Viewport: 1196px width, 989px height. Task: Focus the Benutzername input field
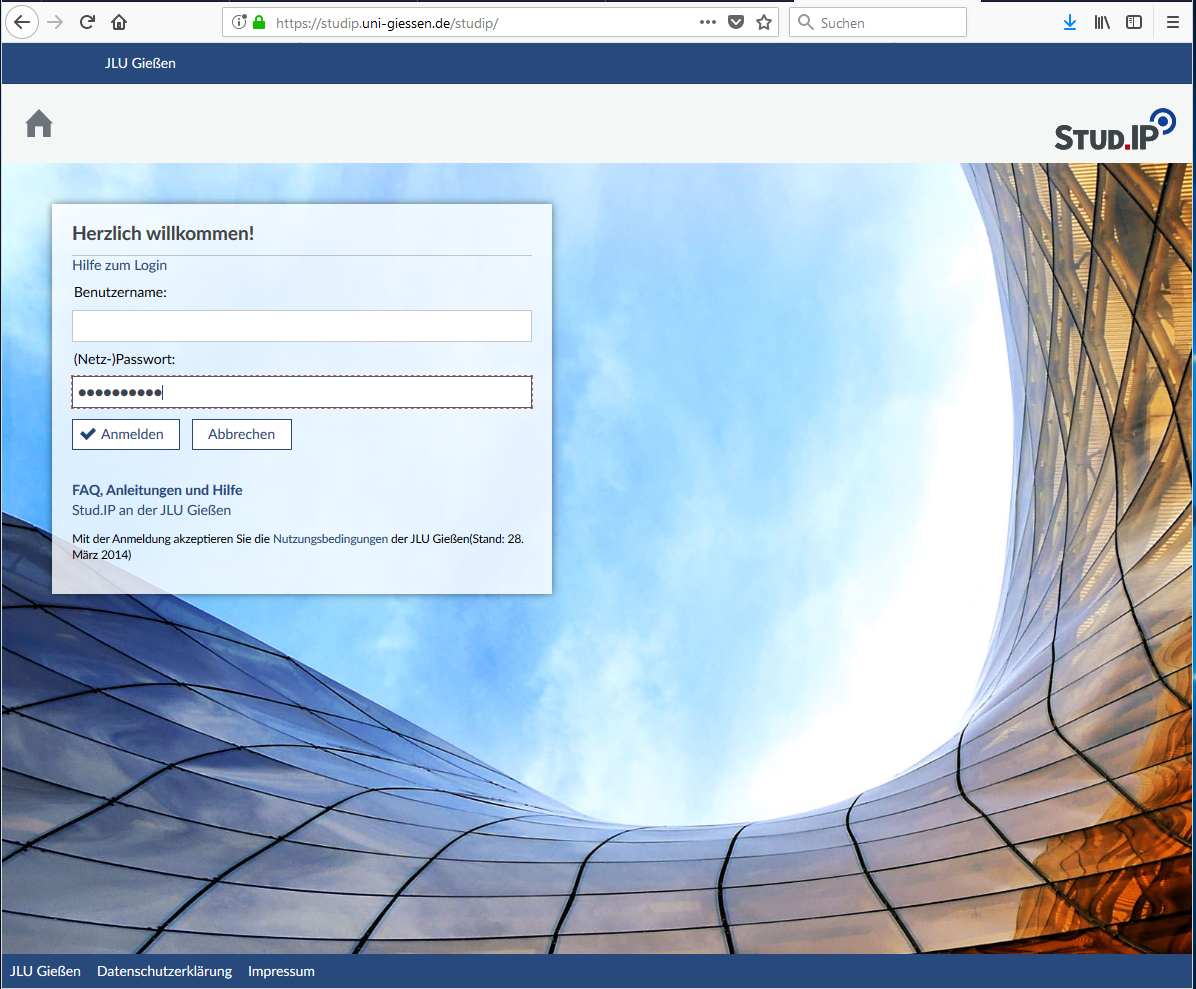click(301, 326)
